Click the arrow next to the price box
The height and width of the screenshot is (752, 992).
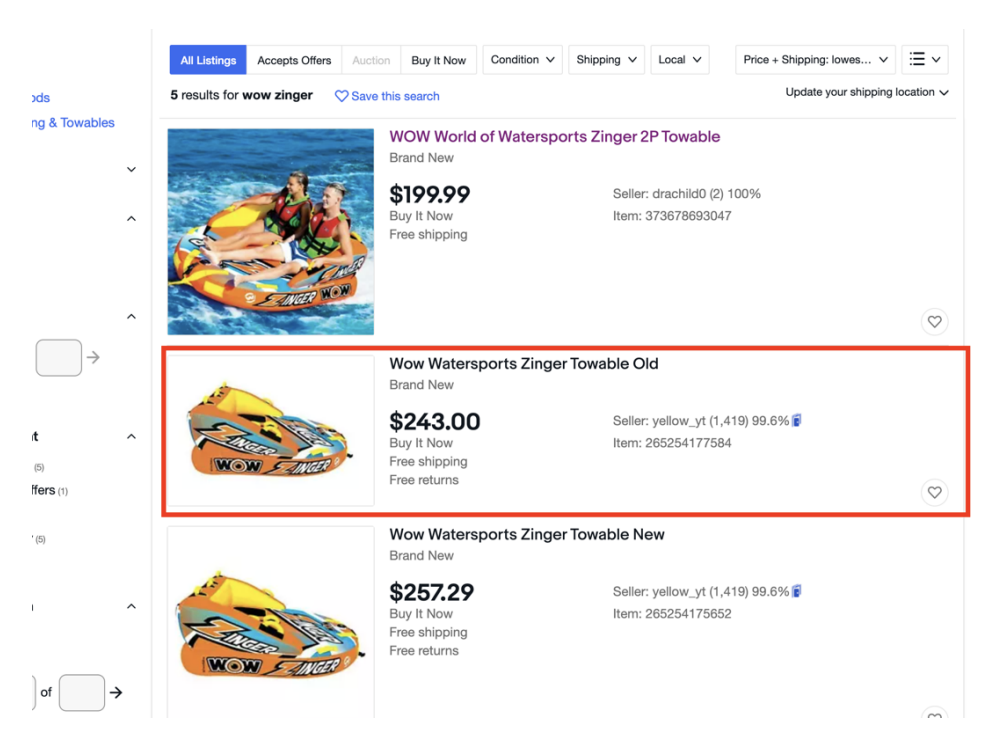pos(93,357)
